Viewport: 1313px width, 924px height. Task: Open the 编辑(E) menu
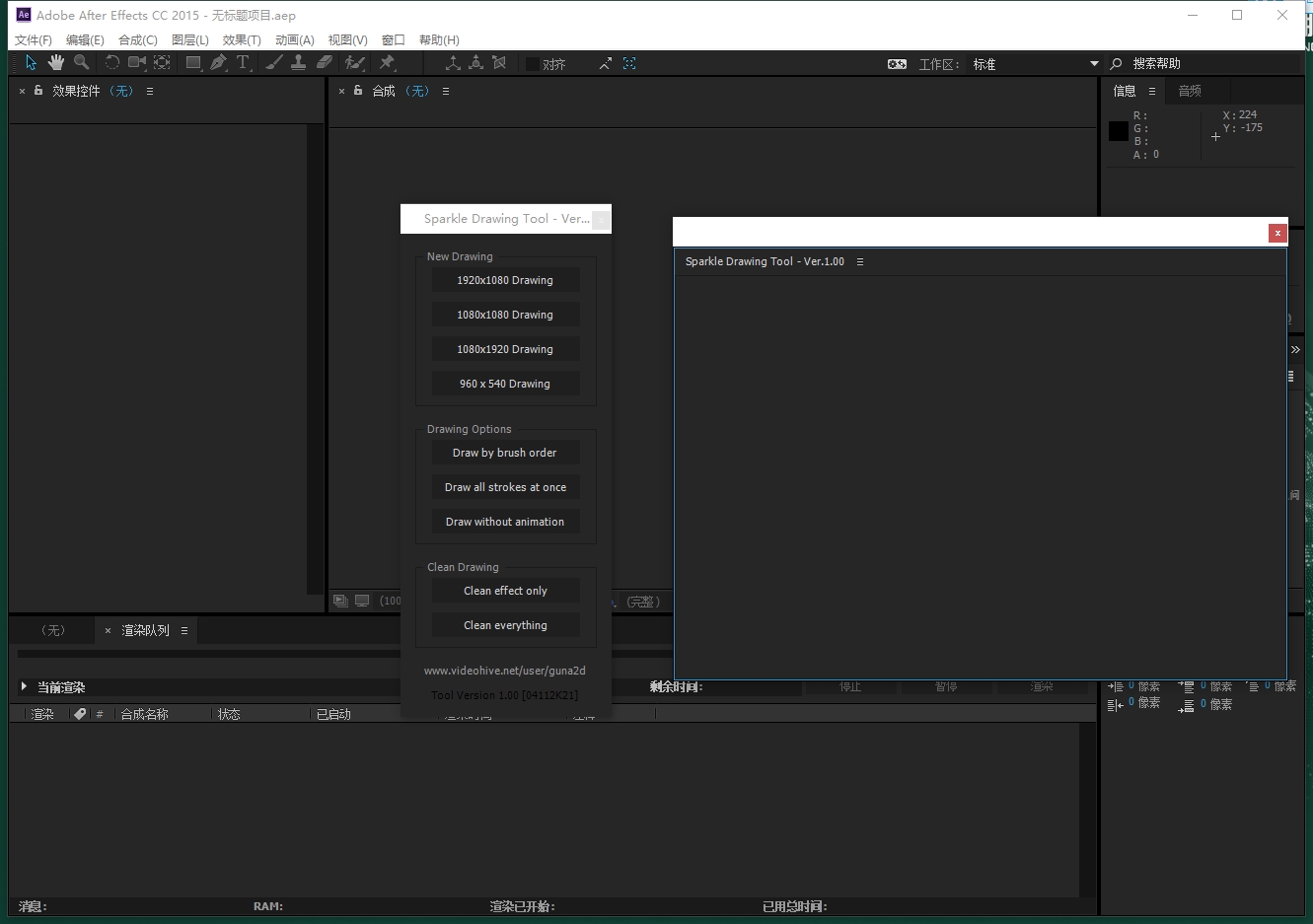coord(85,40)
